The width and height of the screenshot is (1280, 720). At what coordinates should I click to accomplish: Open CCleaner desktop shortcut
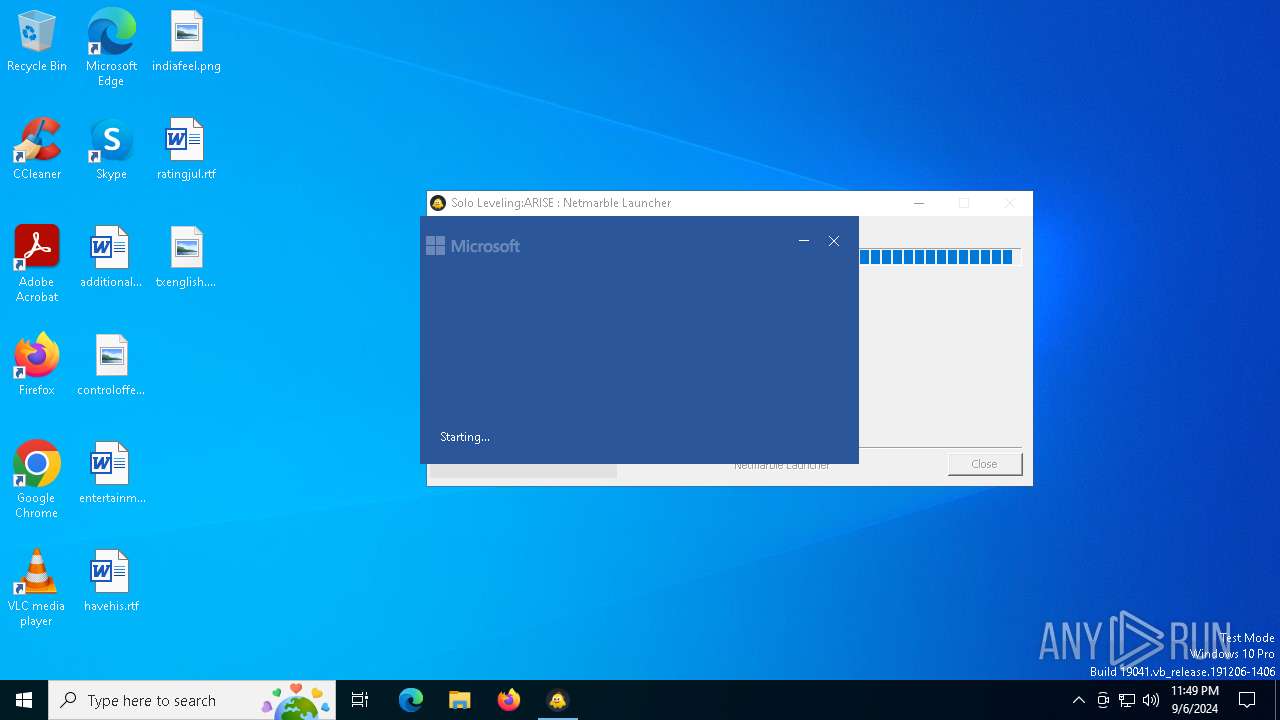click(x=37, y=149)
